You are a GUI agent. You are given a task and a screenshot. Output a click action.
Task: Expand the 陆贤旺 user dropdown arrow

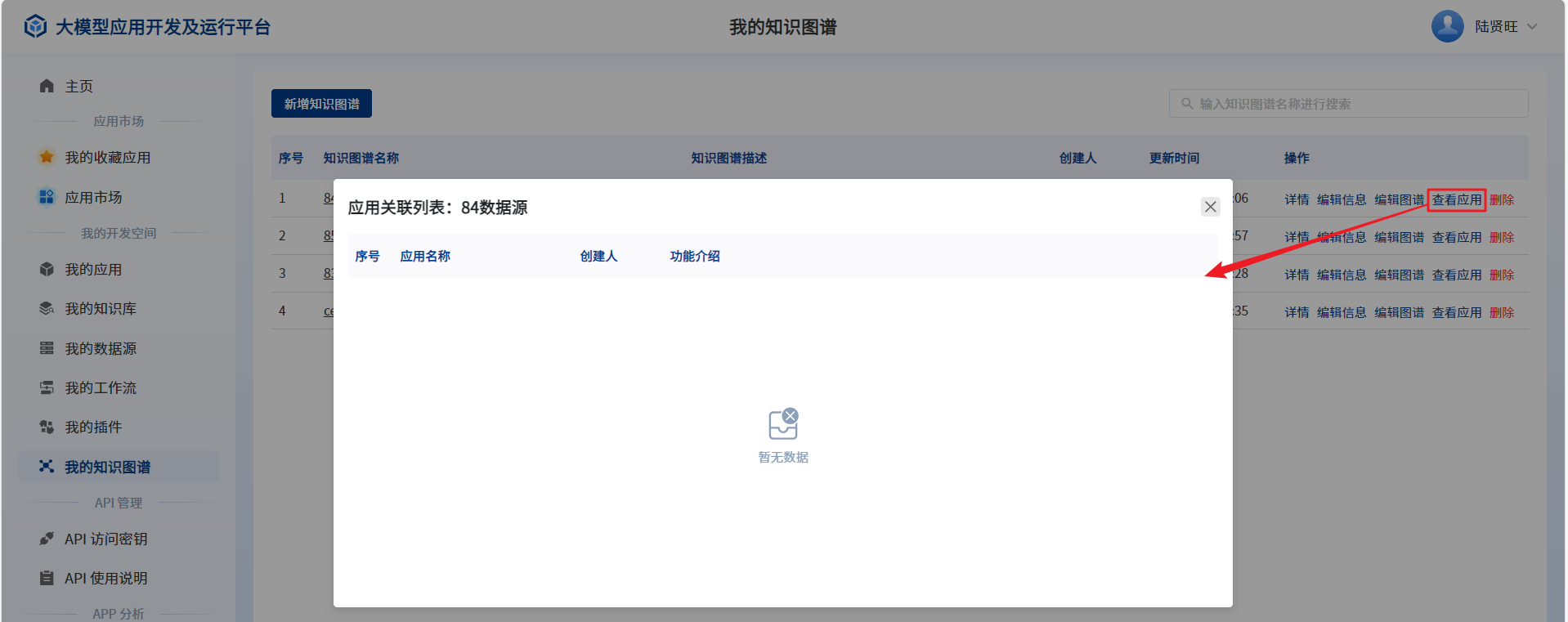1532,27
